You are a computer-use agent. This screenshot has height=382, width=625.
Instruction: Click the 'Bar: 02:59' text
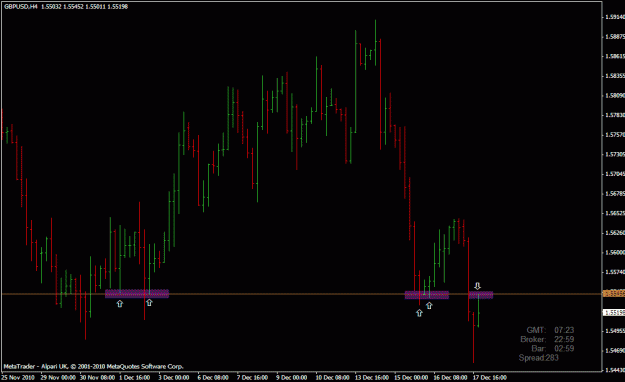pos(552,349)
